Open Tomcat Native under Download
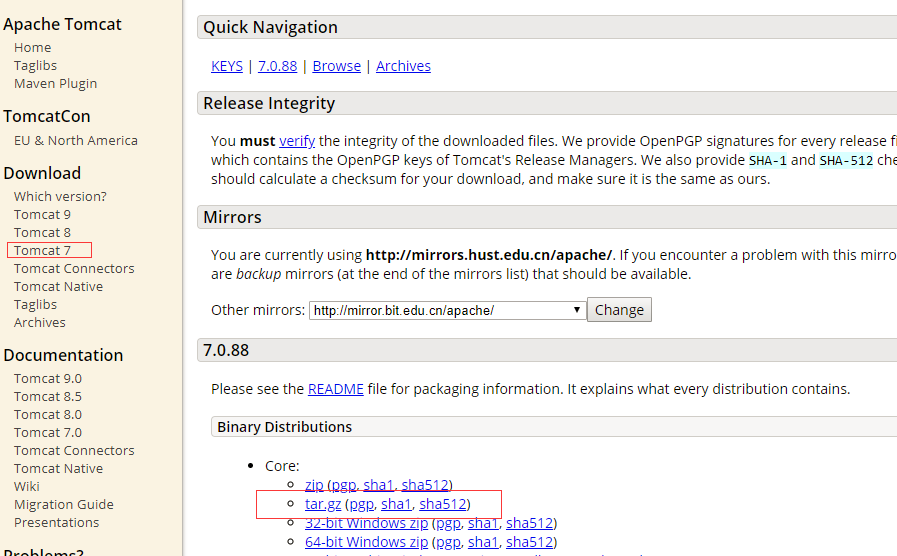The width and height of the screenshot is (897, 556). [58, 287]
